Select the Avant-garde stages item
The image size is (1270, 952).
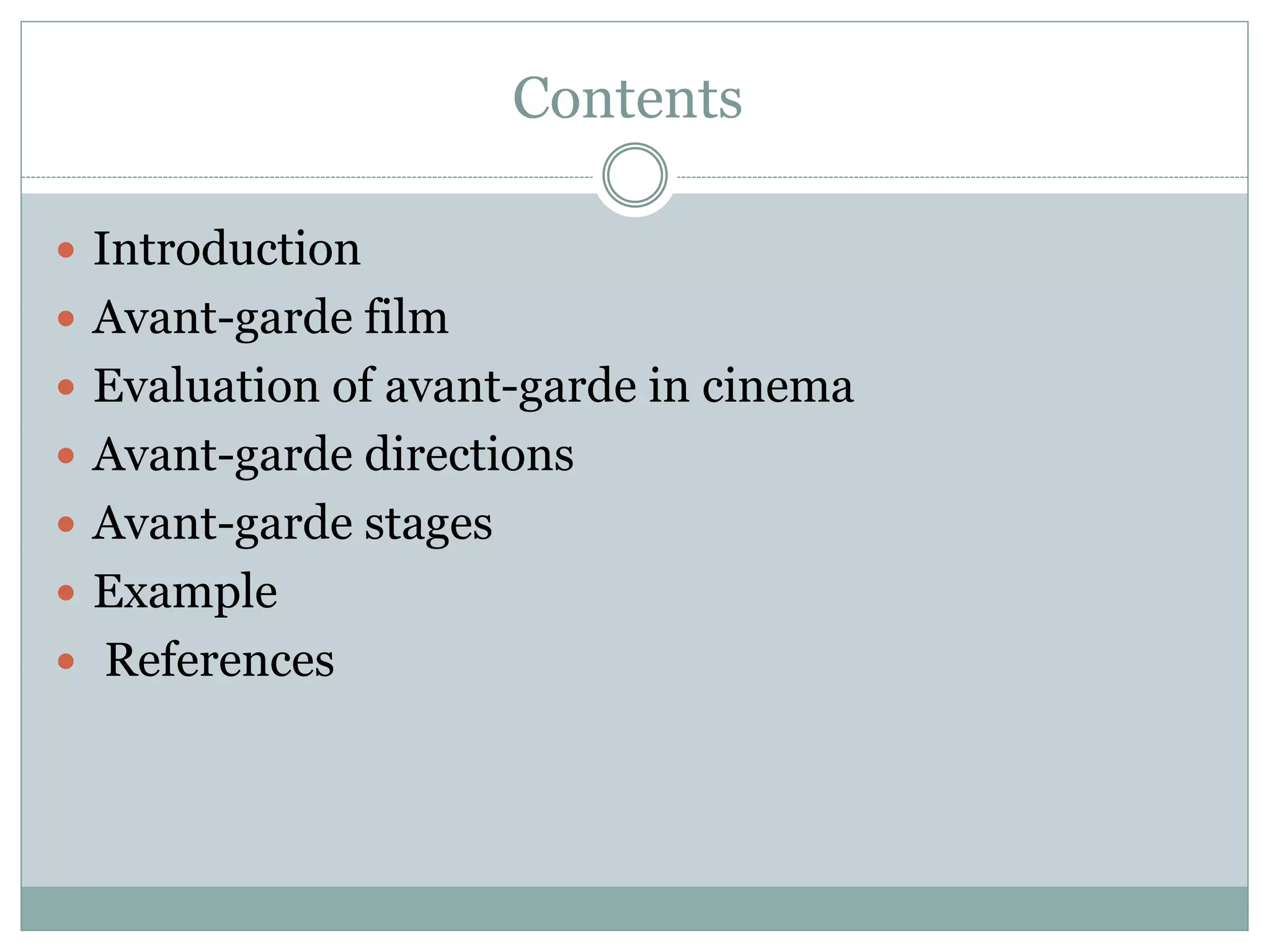292,523
